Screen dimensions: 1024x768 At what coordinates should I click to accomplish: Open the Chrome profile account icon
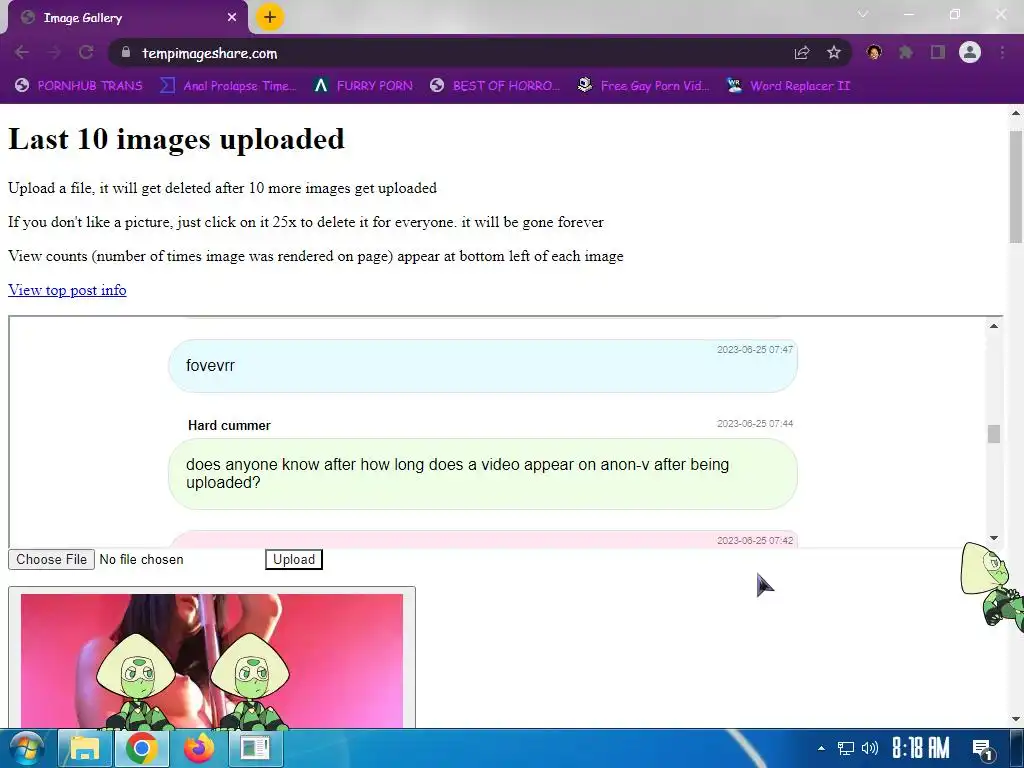pyautogui.click(x=970, y=52)
